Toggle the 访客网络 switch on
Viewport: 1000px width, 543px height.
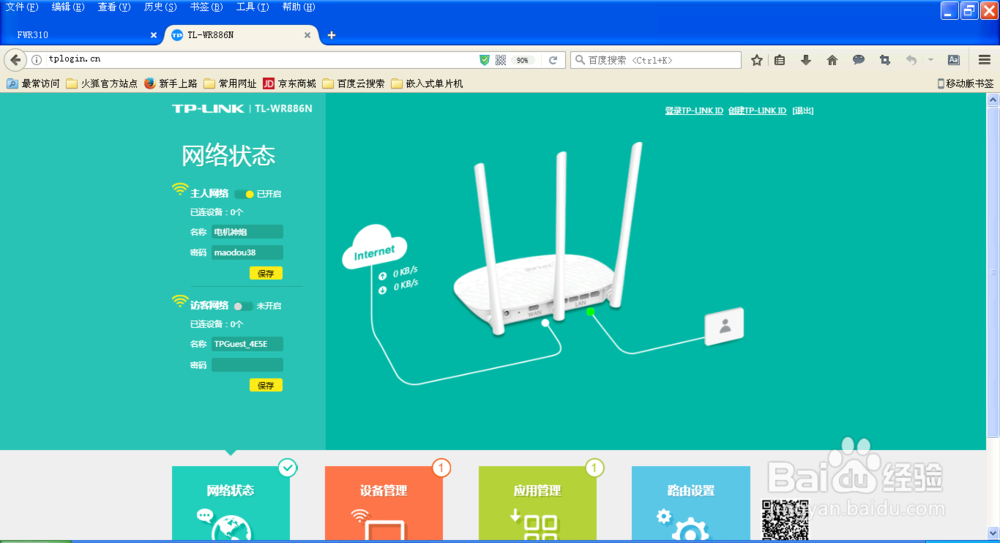[x=243, y=306]
